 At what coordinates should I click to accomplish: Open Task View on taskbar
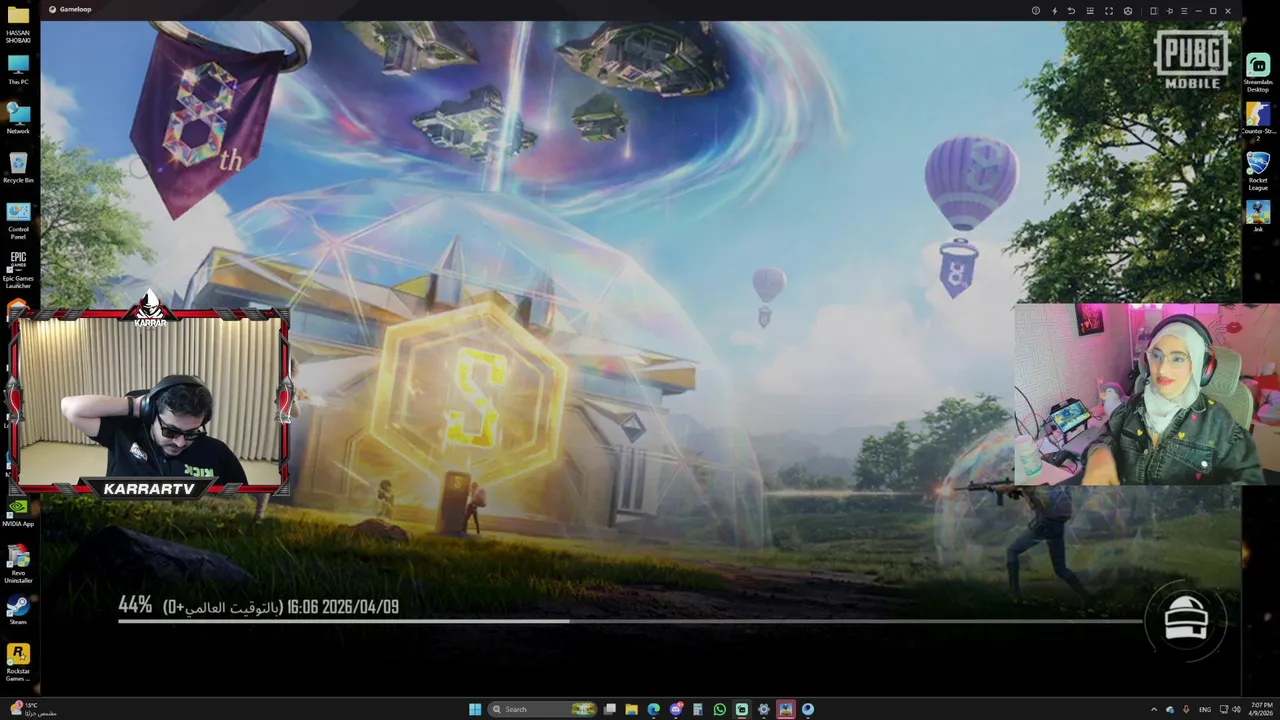click(609, 709)
